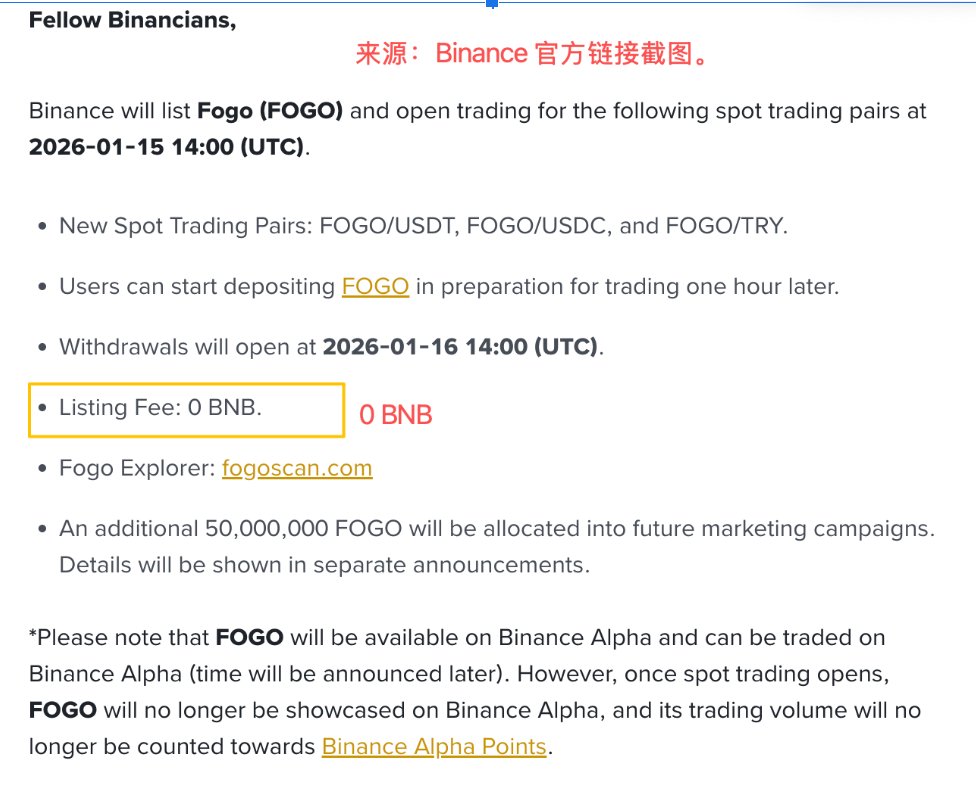Image resolution: width=976 pixels, height=792 pixels.
Task: Click the "Listing Fee: 0 BNB." text inside the yellow box
Action: (160, 408)
